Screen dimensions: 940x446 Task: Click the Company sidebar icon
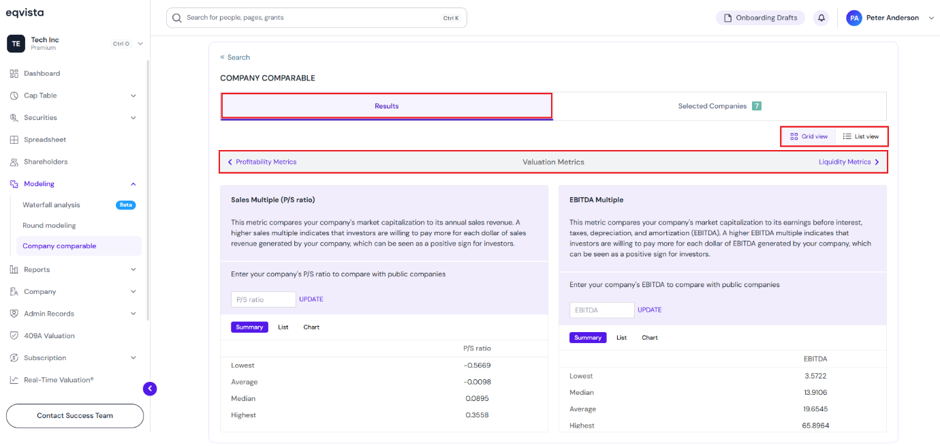[x=14, y=292]
